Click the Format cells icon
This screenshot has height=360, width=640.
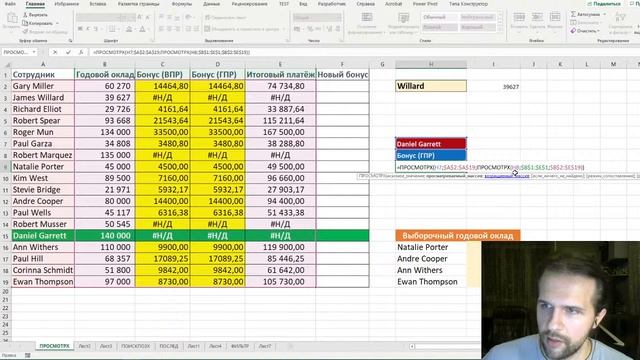(x=555, y=17)
